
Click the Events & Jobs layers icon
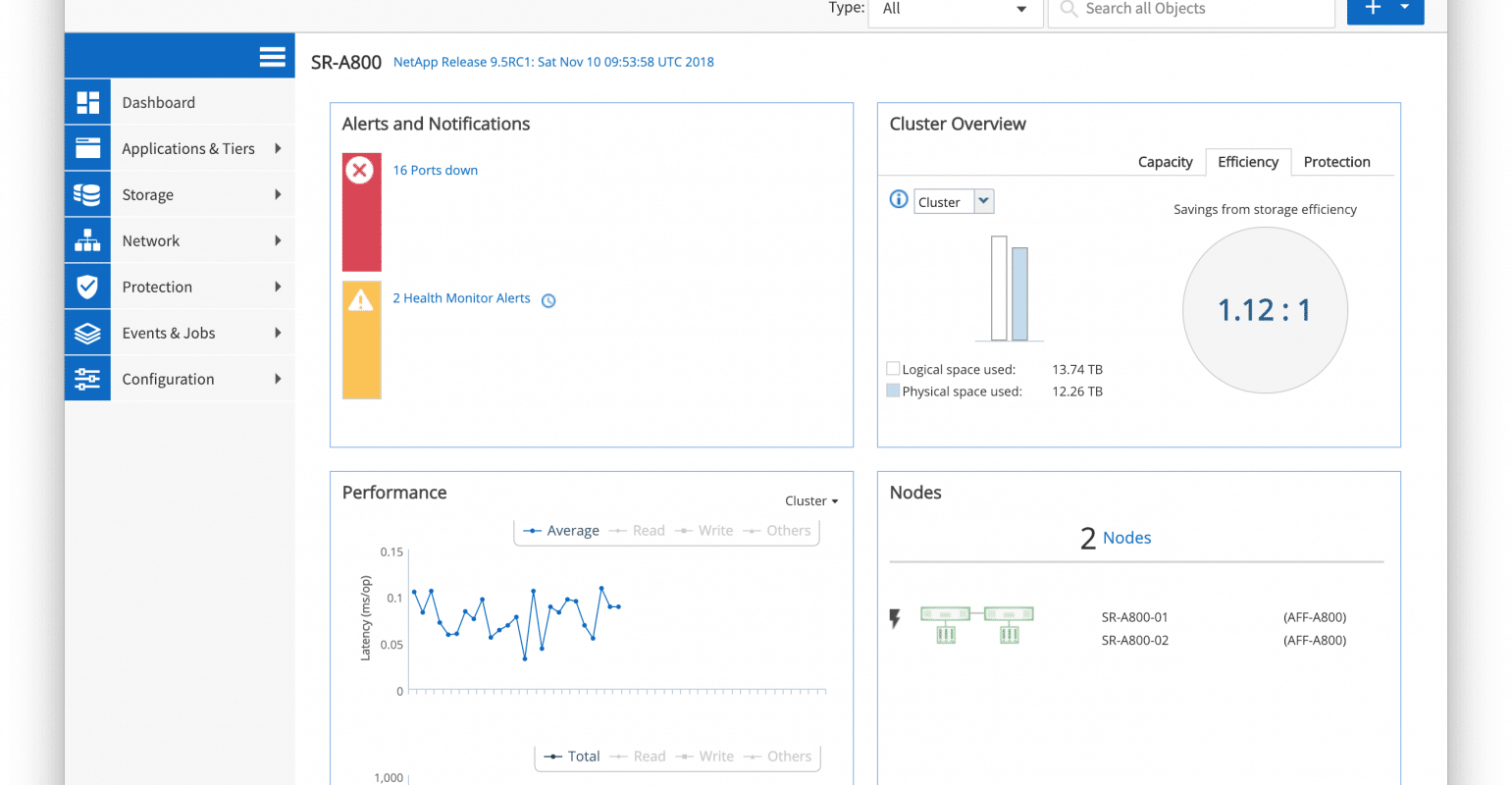87,333
